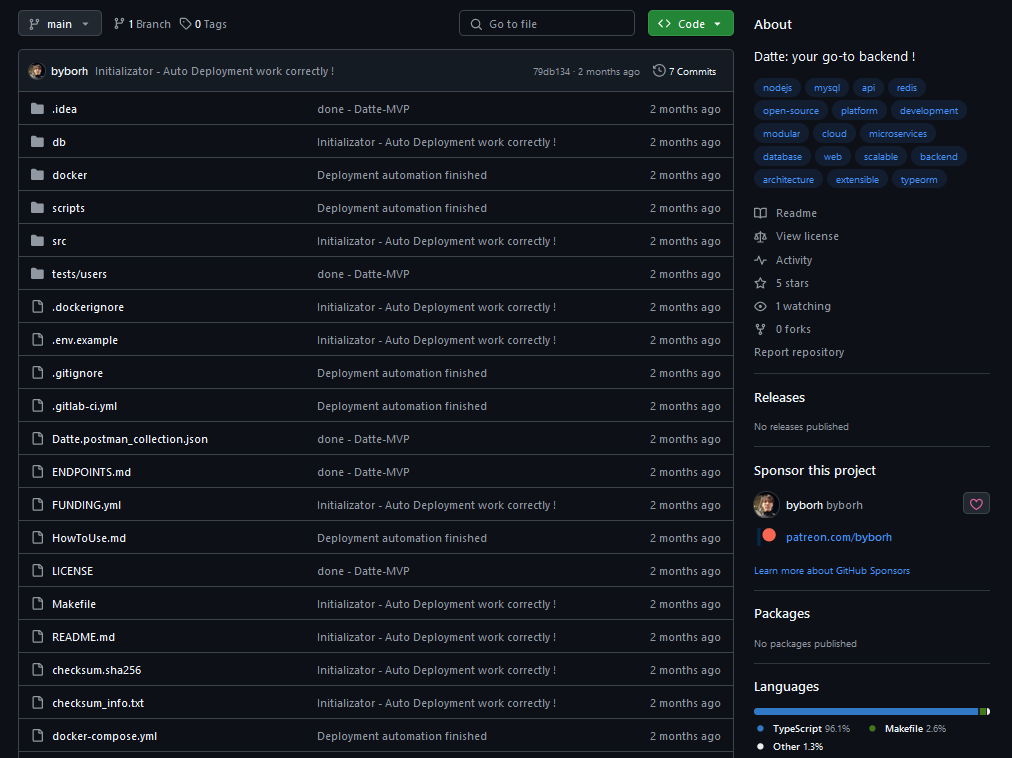
Task: Open the src folder
Action: pyautogui.click(x=59, y=241)
